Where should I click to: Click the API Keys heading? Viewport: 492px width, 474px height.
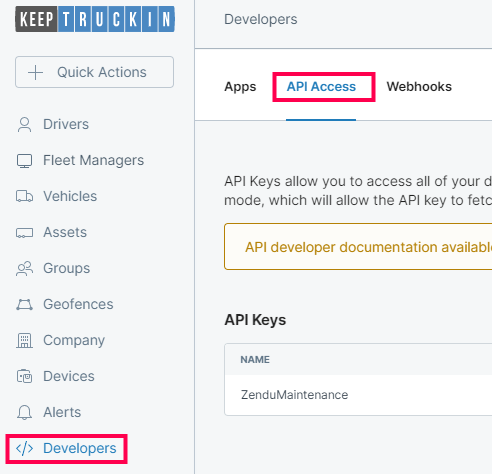[x=255, y=320]
